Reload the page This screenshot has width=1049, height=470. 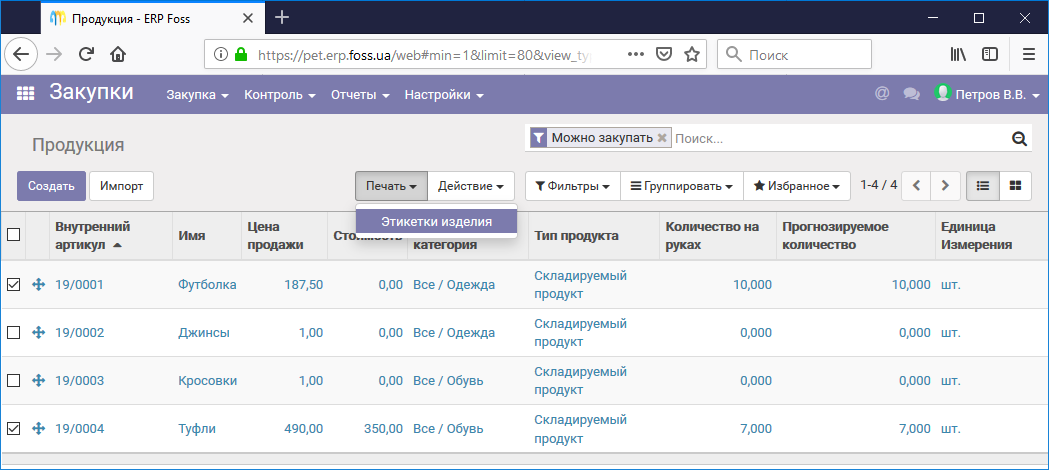coord(86,54)
